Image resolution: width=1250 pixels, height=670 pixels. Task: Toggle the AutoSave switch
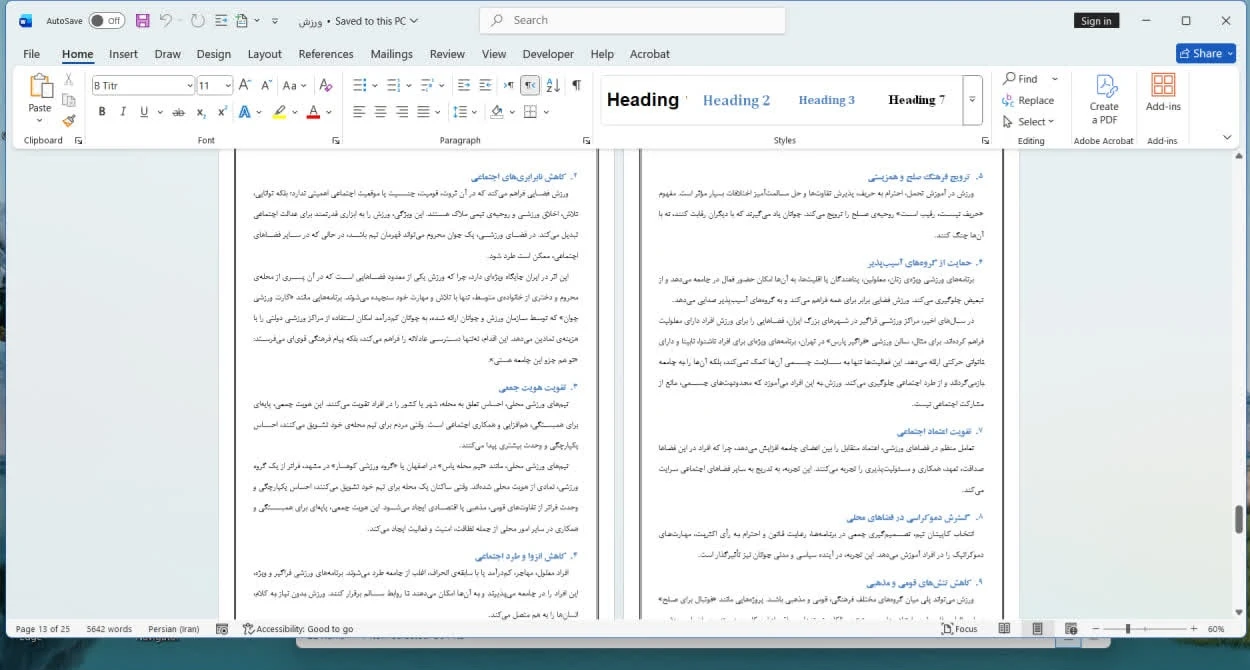pyautogui.click(x=106, y=21)
